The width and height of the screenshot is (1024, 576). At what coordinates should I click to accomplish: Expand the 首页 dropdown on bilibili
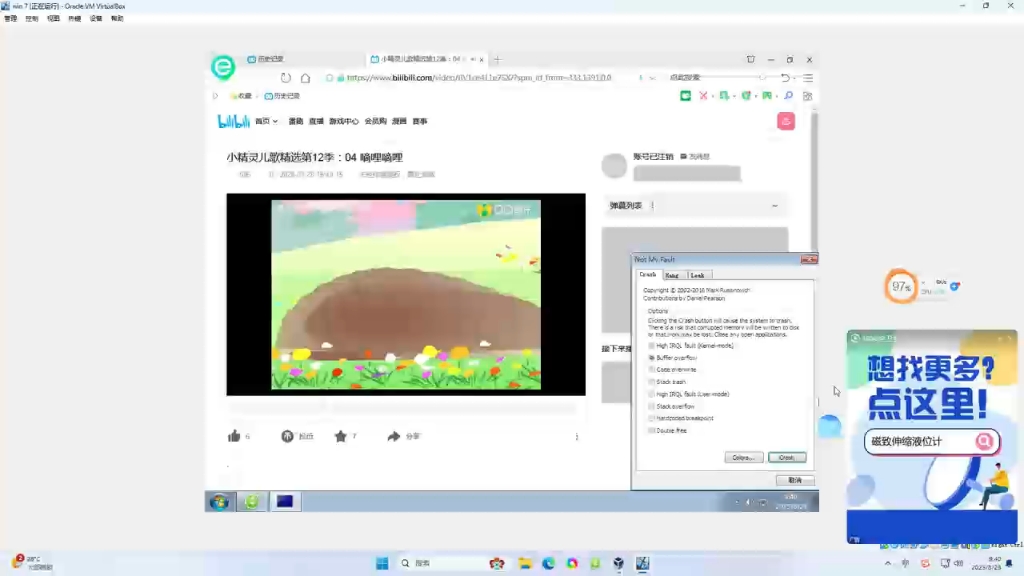coord(266,121)
